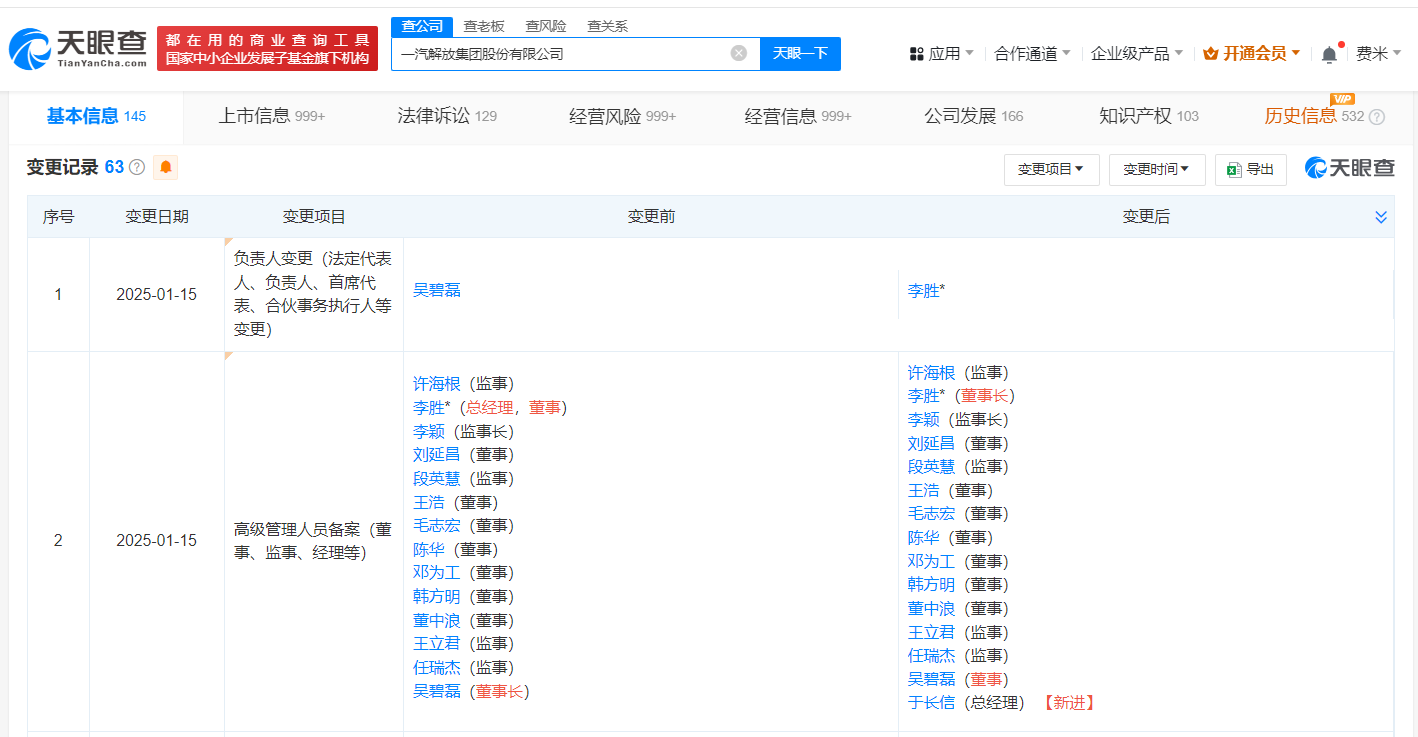Open 邓为工 link in 变更前 column
Screen dimensions: 1418x737
pos(437,572)
